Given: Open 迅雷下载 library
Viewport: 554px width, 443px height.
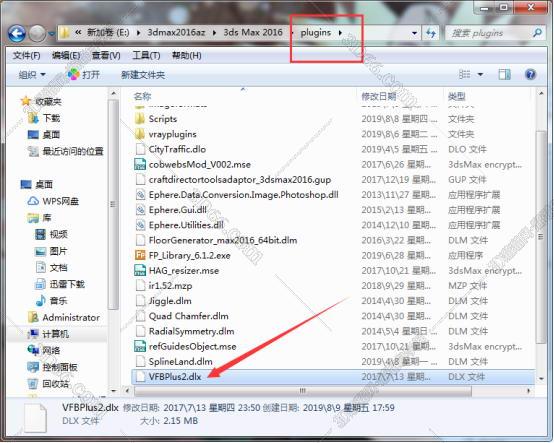Looking at the screenshot, I should [x=60, y=284].
